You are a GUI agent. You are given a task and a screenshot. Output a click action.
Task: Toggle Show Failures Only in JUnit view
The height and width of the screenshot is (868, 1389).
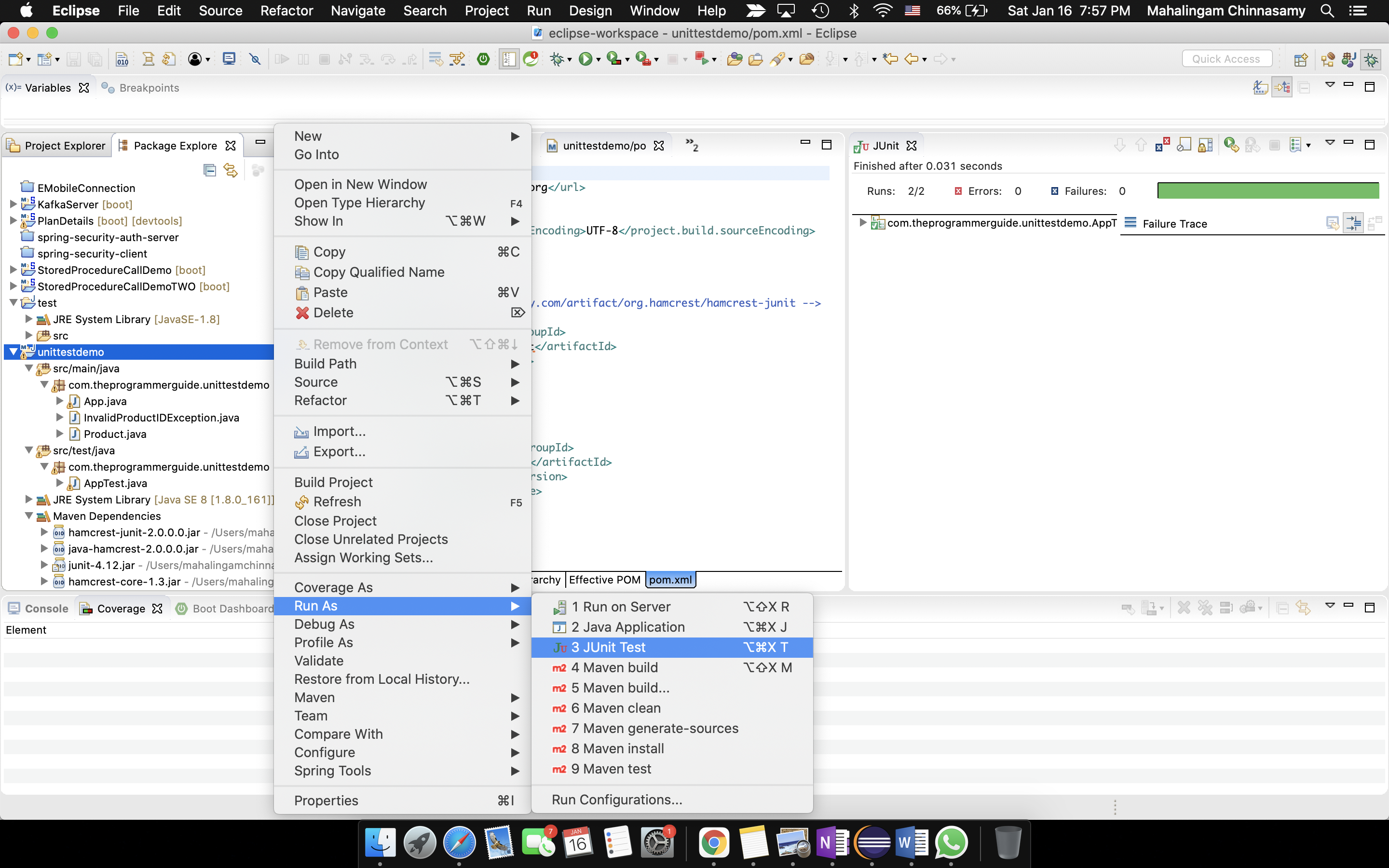click(x=1162, y=145)
